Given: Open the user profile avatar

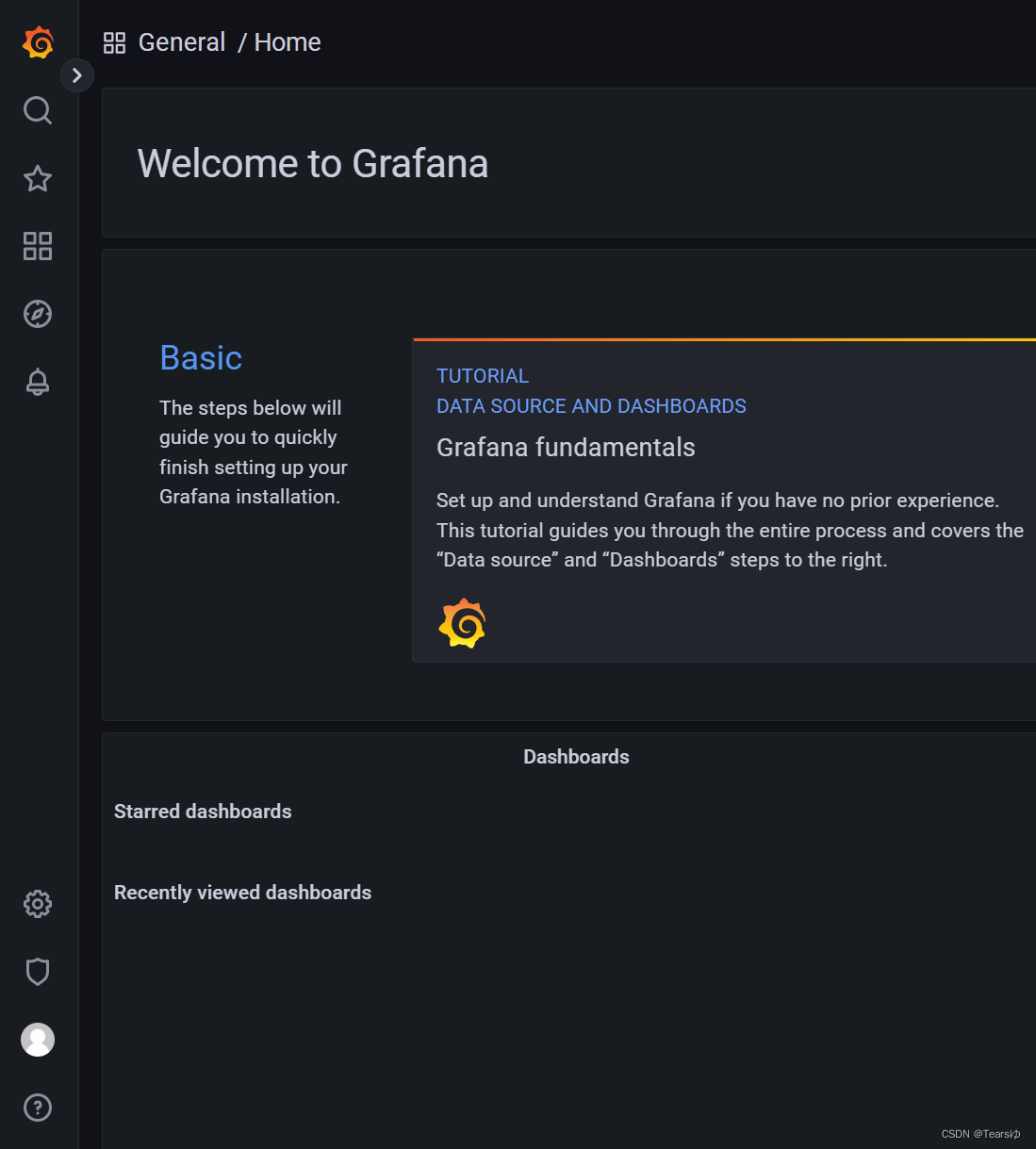Looking at the screenshot, I should (x=38, y=1040).
